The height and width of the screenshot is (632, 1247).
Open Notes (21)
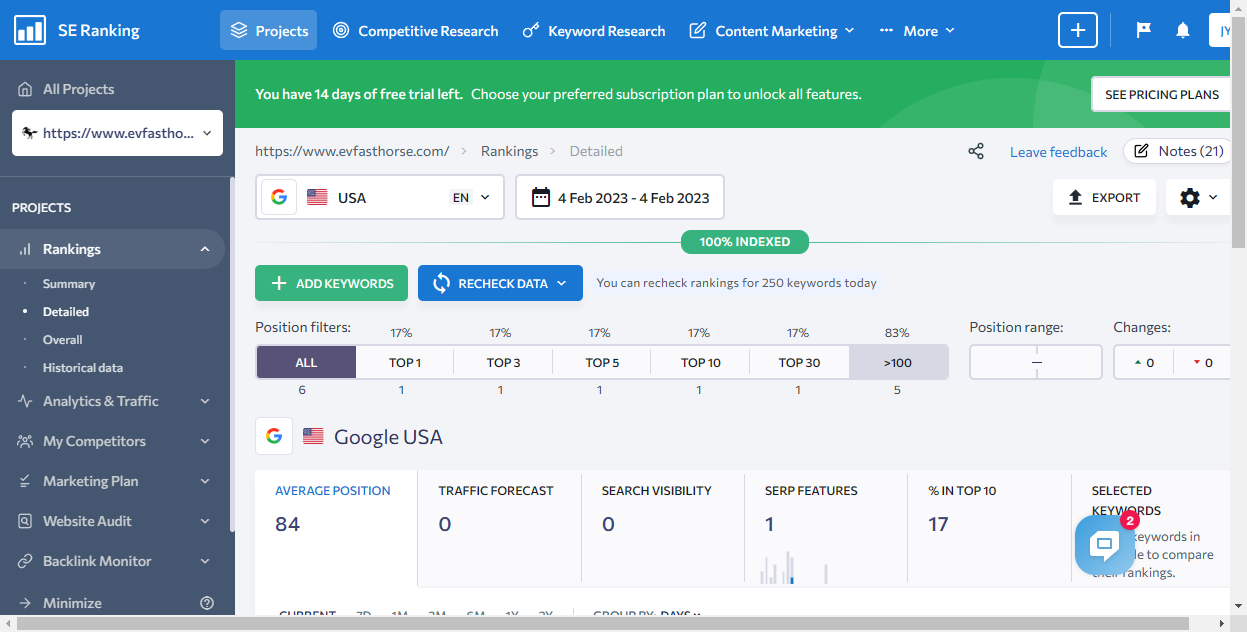pyautogui.click(x=1178, y=151)
